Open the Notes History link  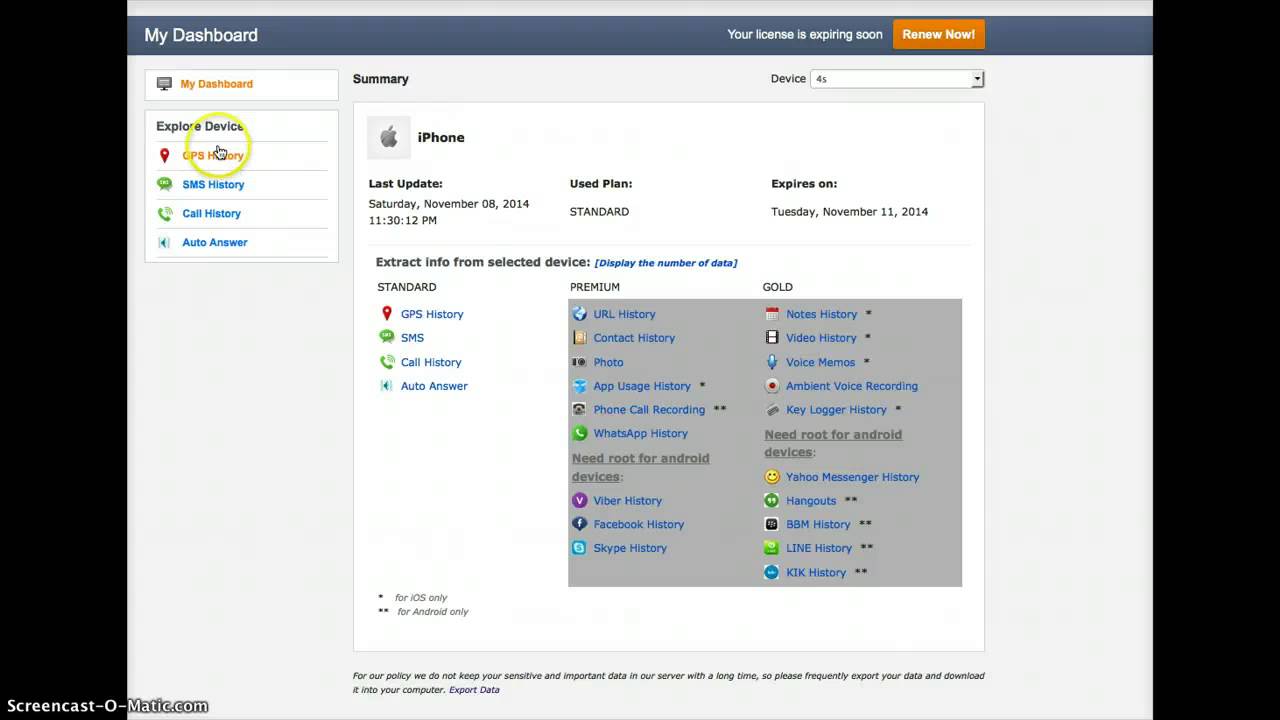pyautogui.click(x=821, y=314)
